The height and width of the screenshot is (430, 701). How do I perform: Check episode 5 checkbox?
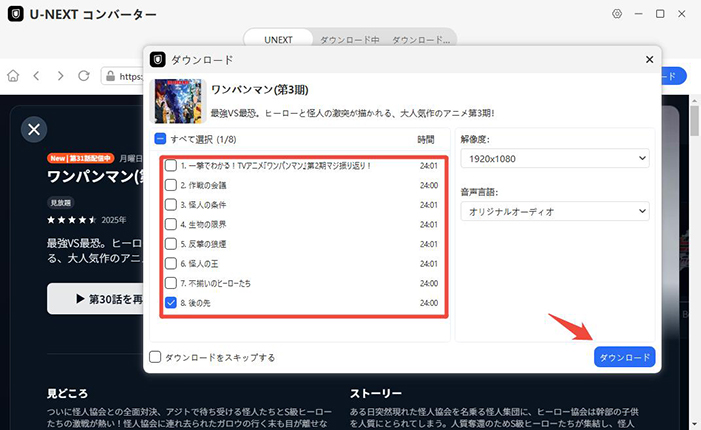(171, 244)
